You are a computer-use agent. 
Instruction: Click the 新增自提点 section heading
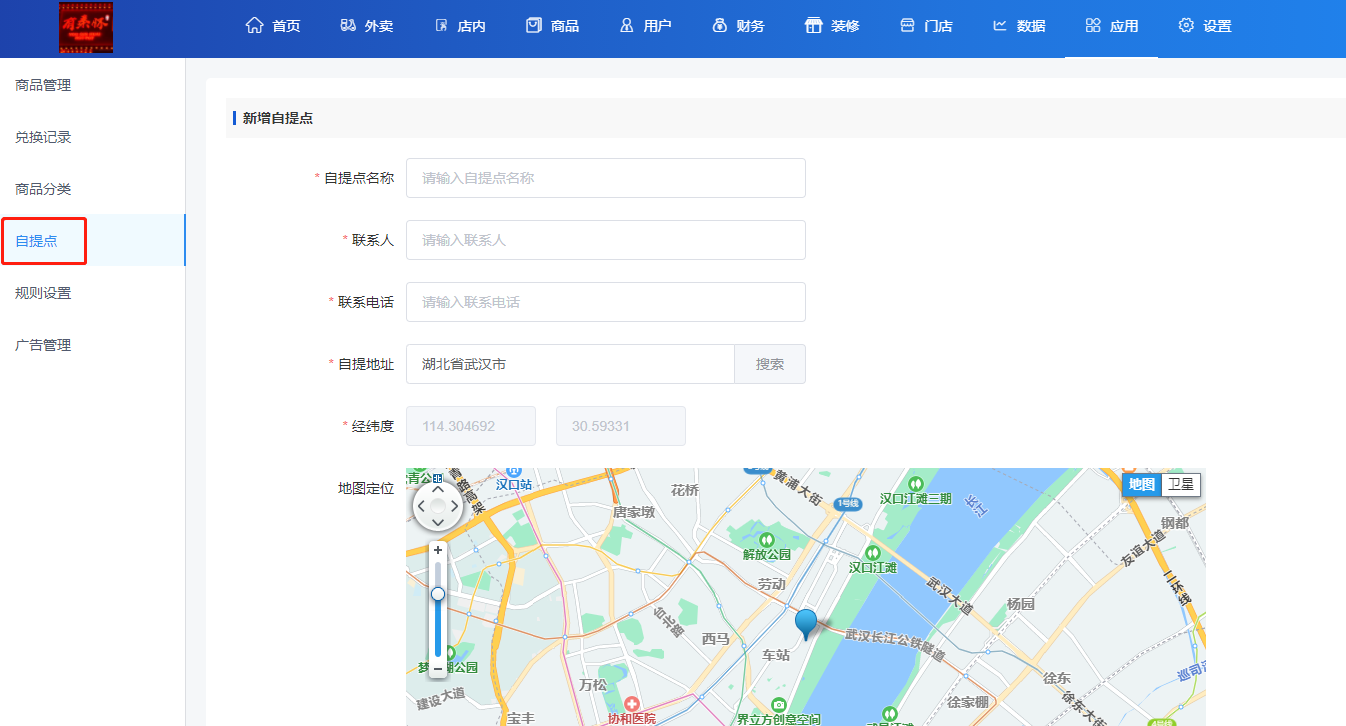(278, 118)
